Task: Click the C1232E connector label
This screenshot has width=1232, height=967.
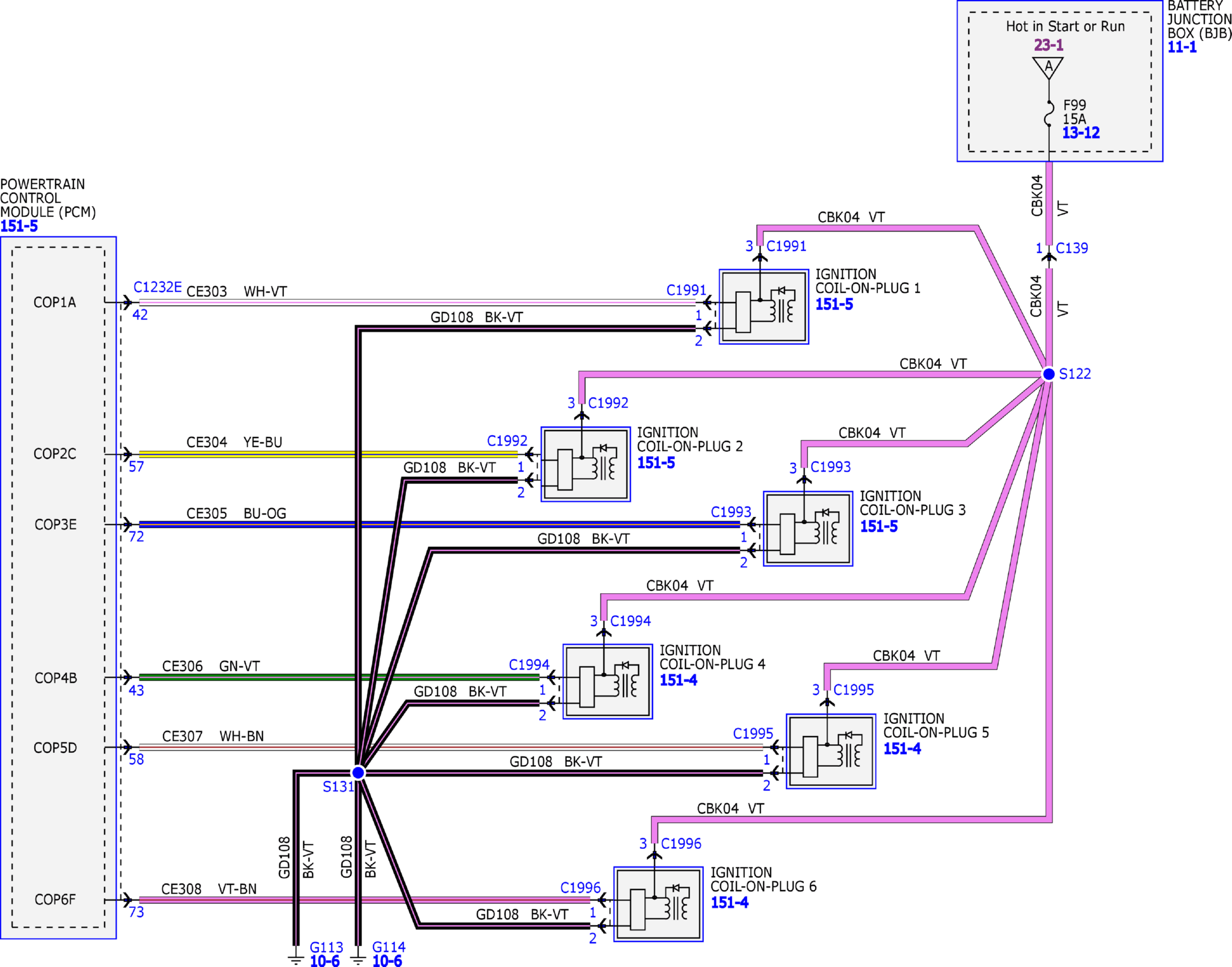Action: [x=157, y=287]
